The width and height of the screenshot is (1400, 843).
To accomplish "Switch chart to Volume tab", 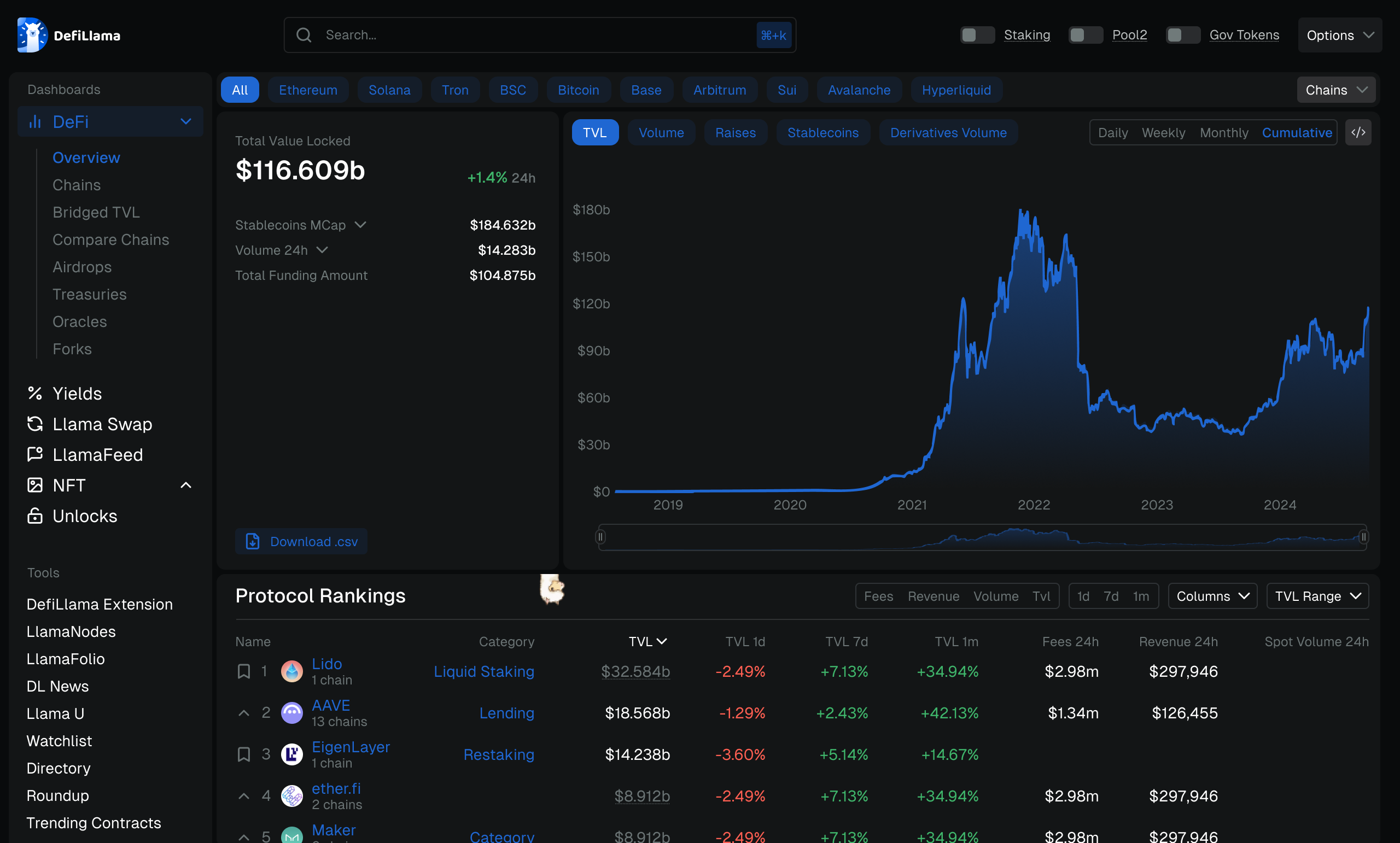I will point(661,132).
